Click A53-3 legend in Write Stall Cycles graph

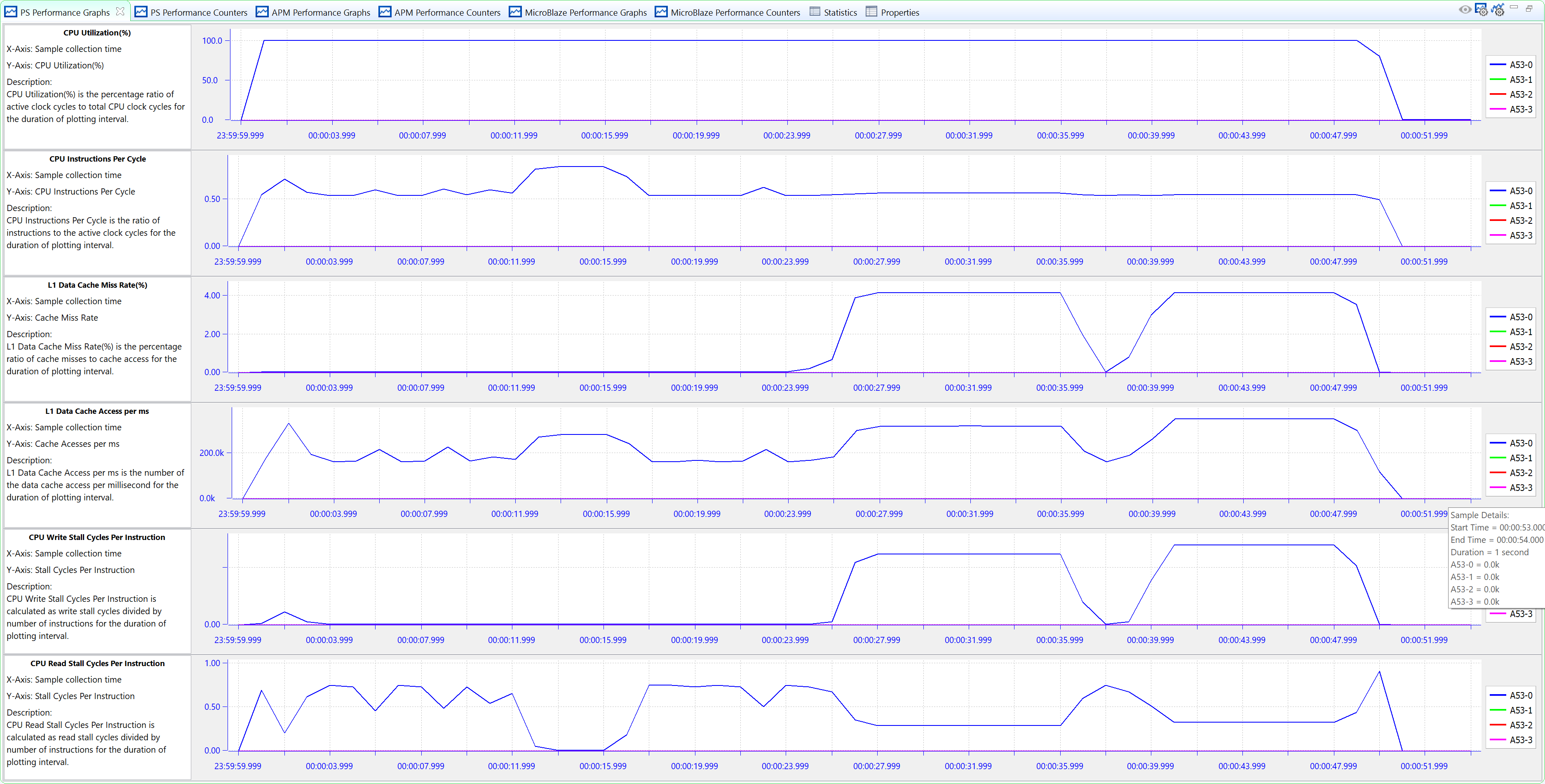click(1511, 614)
